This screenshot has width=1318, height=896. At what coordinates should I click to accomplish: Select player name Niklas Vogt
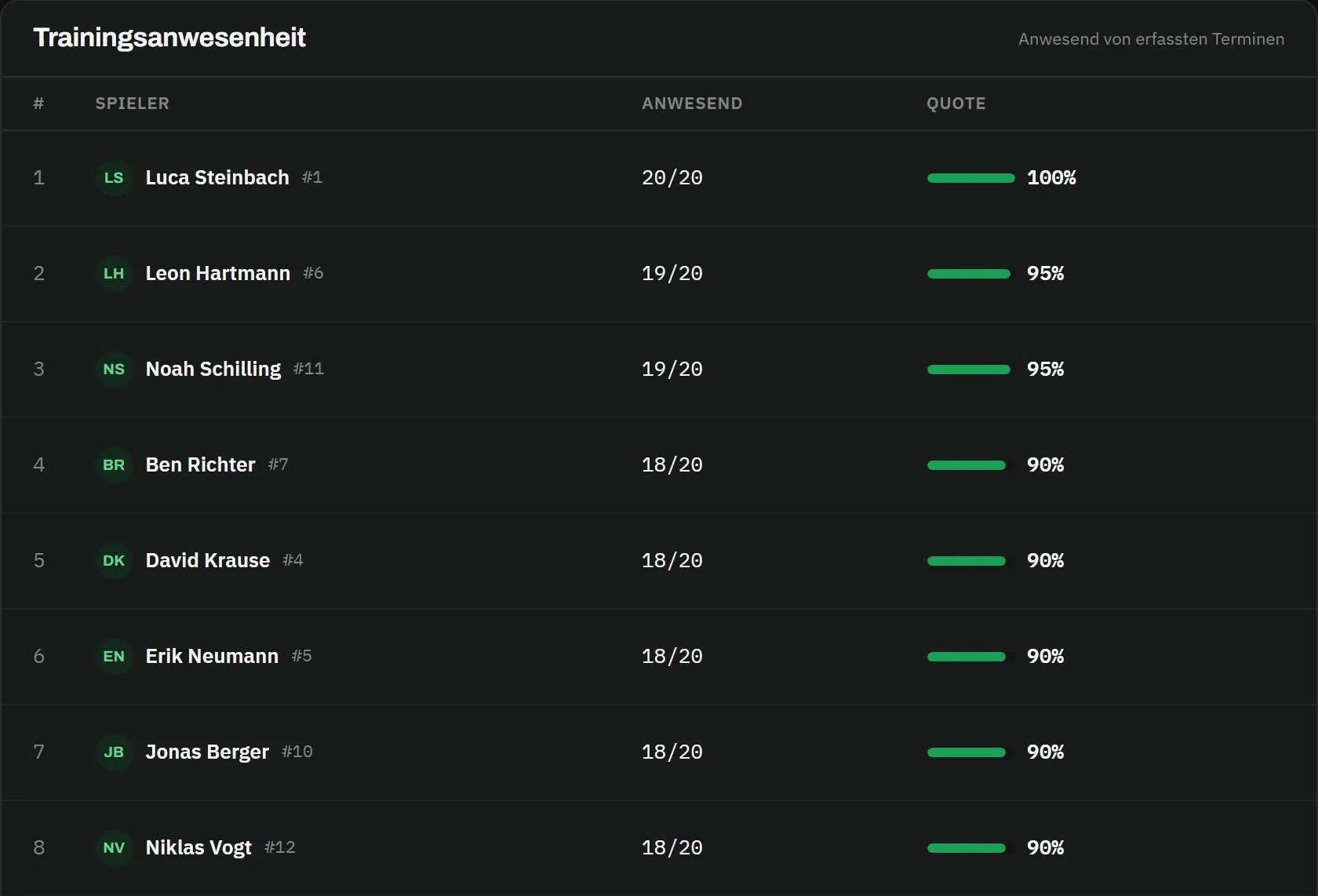pos(198,848)
